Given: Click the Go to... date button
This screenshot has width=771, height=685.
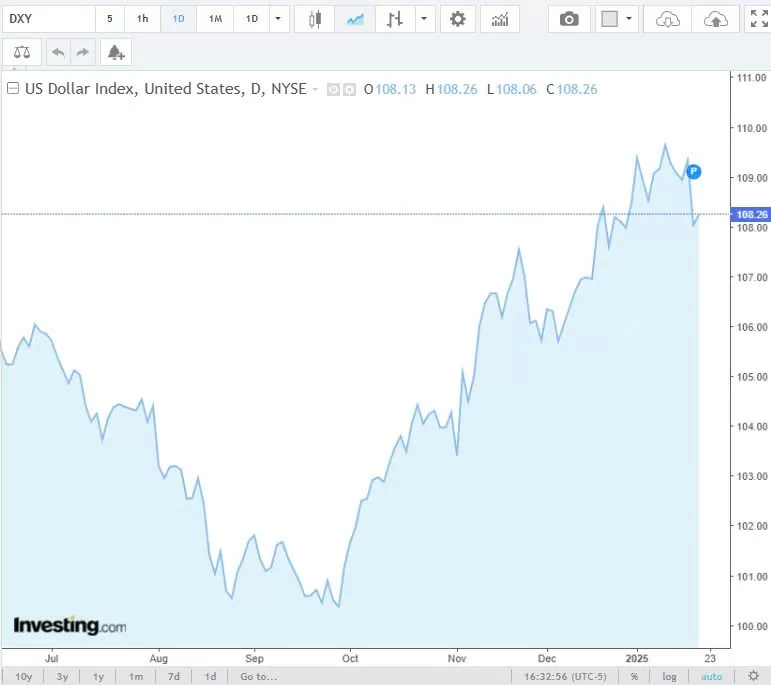Looking at the screenshot, I should click(x=258, y=677).
